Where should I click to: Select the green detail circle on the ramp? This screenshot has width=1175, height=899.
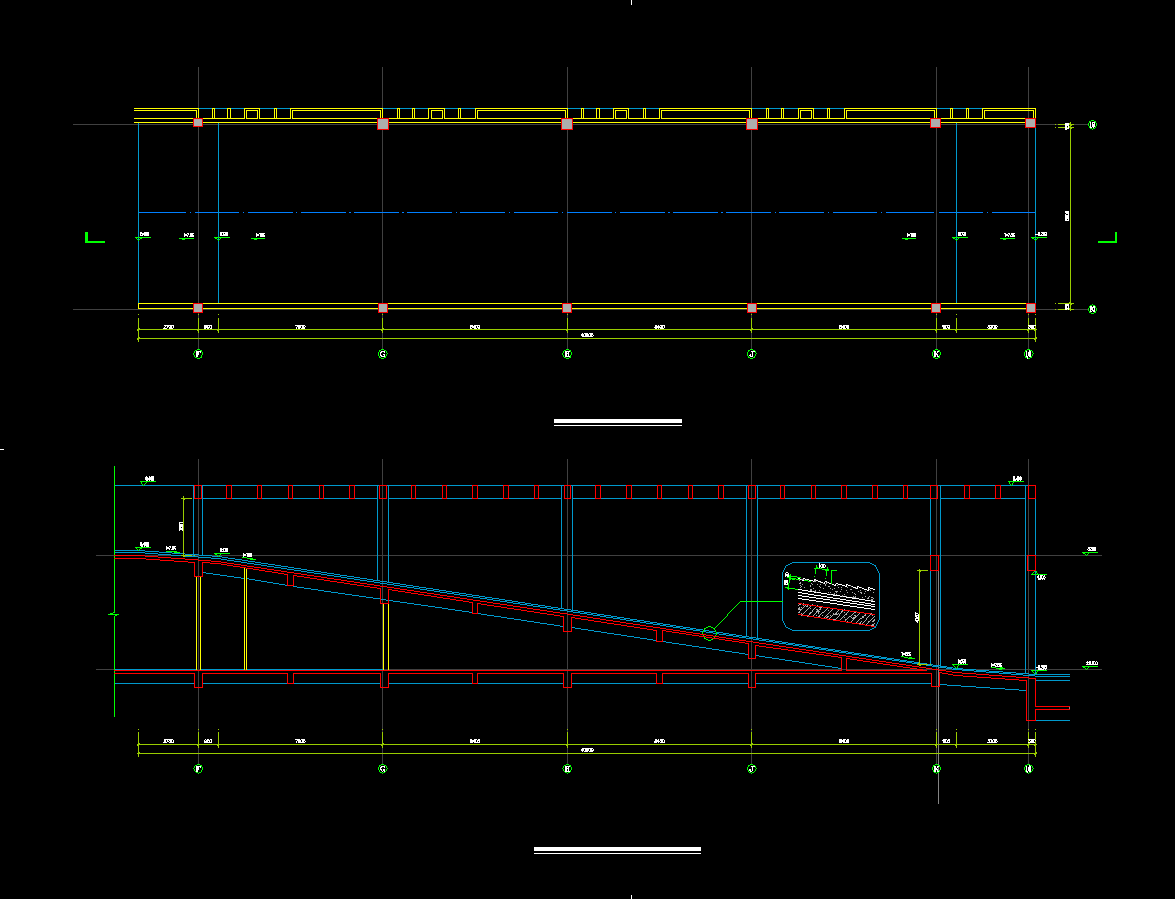710,633
